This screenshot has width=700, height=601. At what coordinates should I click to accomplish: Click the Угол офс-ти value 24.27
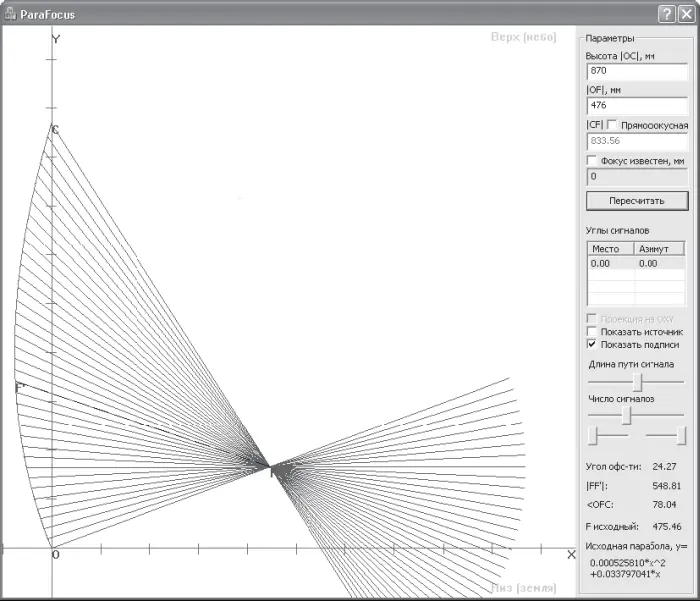pos(664,467)
